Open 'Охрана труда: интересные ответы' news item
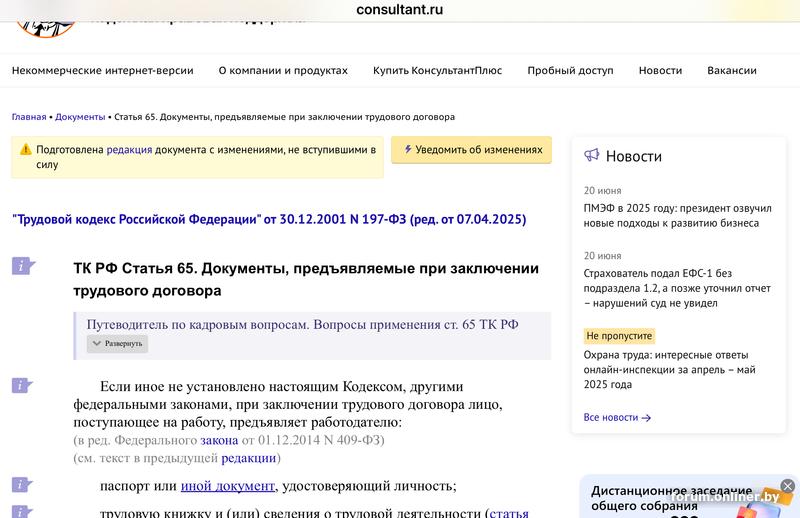Viewport: 800px width, 518px height. (x=669, y=369)
